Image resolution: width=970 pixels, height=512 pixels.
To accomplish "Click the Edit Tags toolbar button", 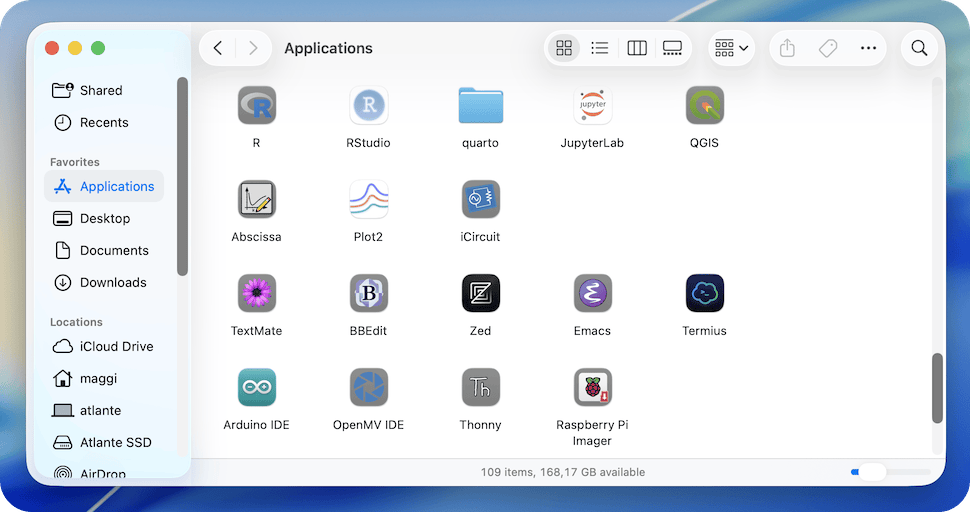I will click(x=828, y=48).
